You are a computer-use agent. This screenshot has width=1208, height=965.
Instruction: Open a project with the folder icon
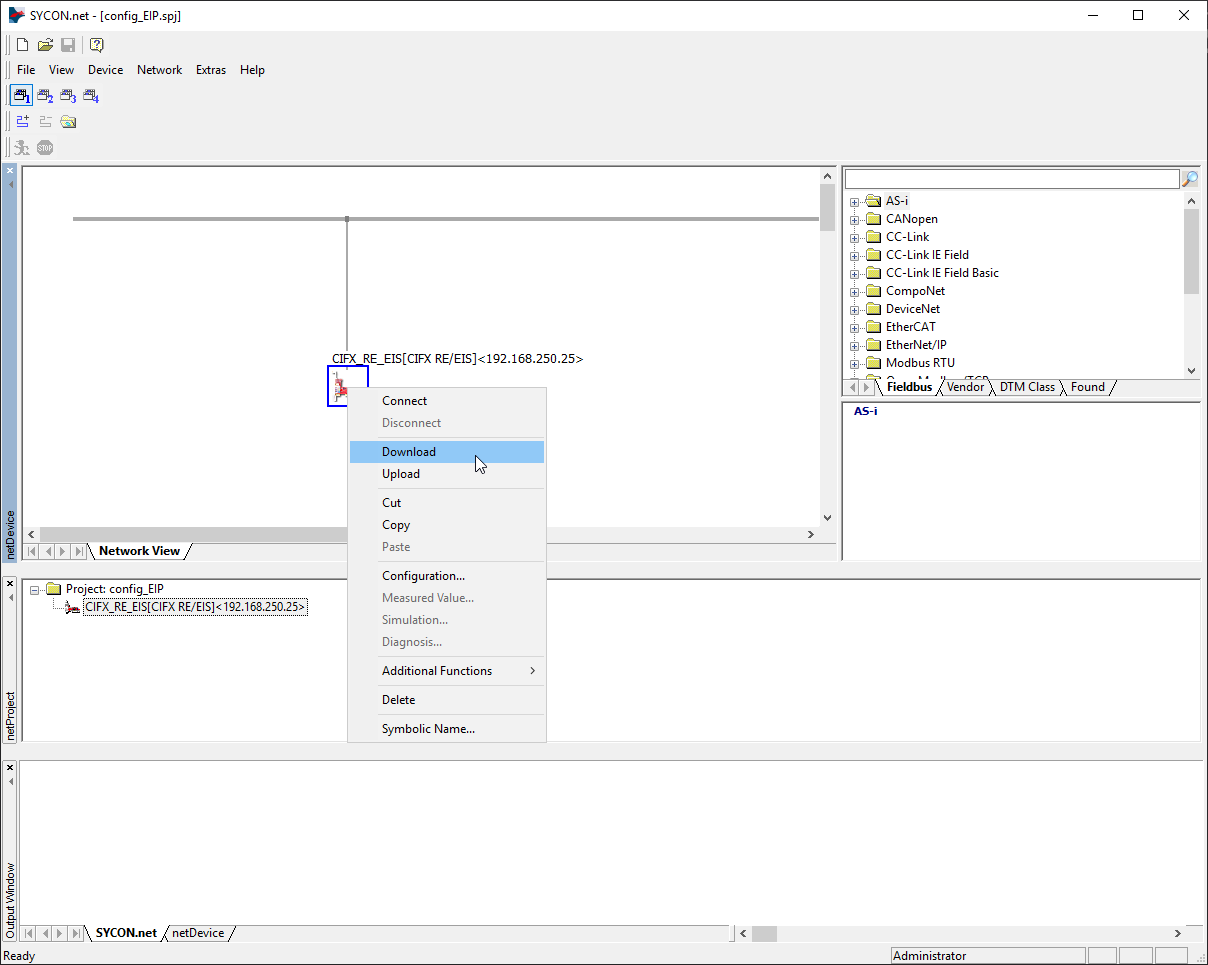[x=45, y=45]
